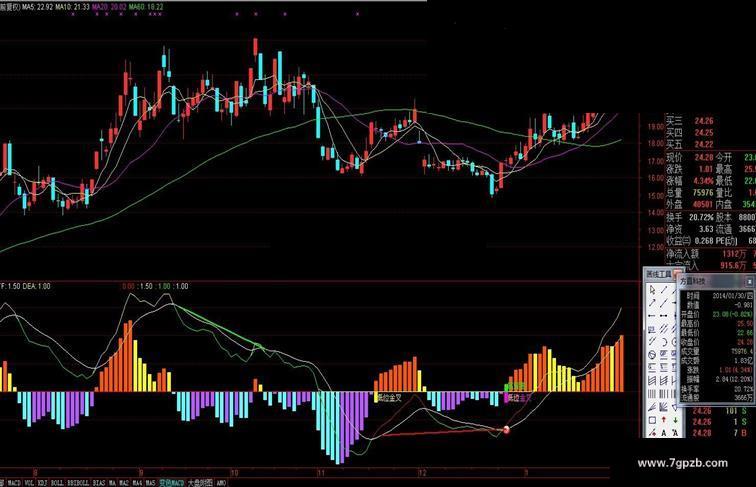Close the 方圆科技 info popup
756x487 pixels.
pos(750,281)
